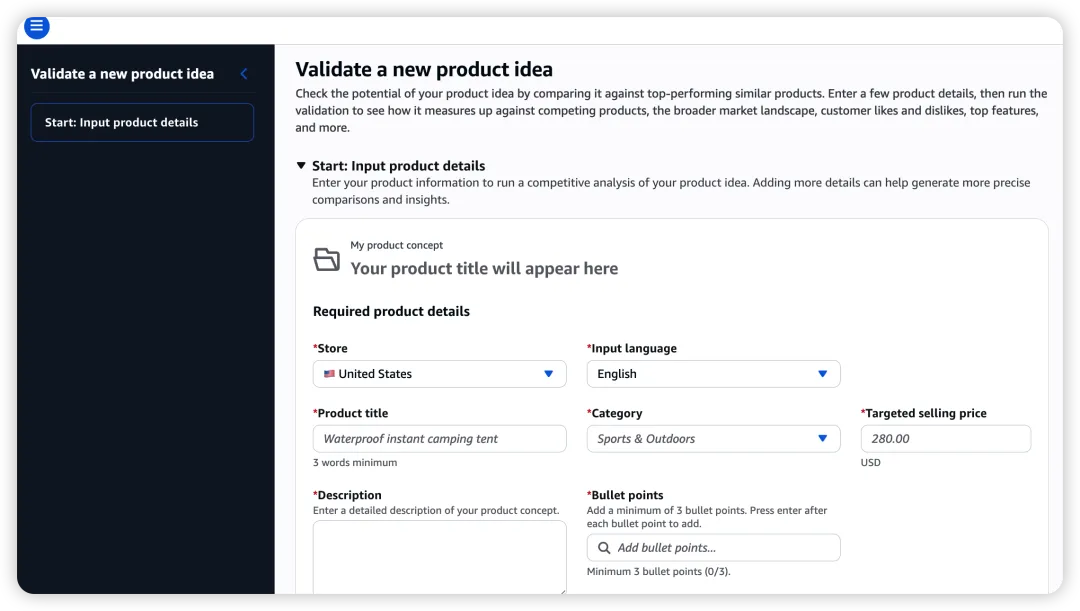Screen dimensions: 1080x611
Task: Focus the Product title input field
Action: coord(439,439)
